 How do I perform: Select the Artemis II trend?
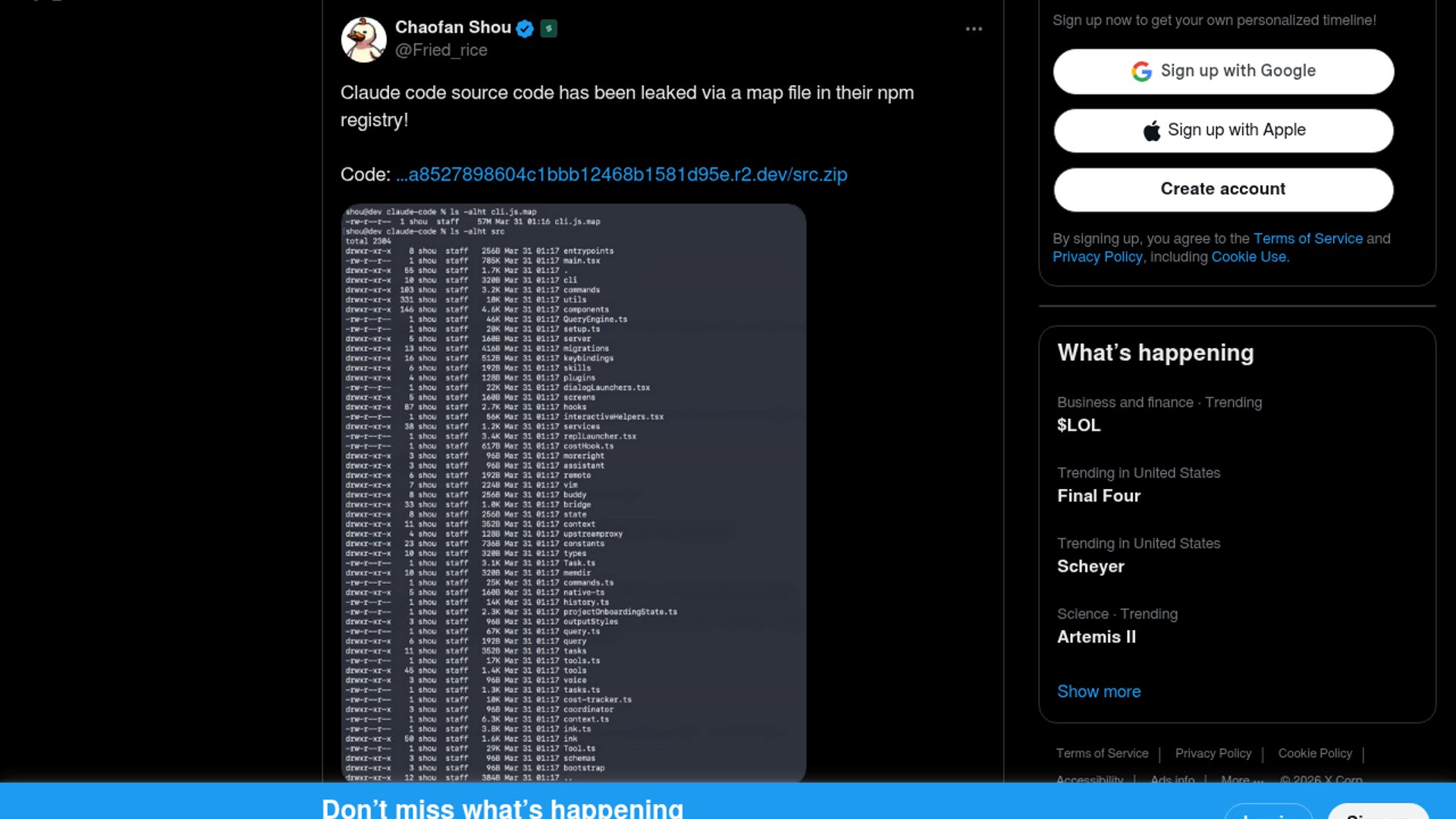point(1097,637)
